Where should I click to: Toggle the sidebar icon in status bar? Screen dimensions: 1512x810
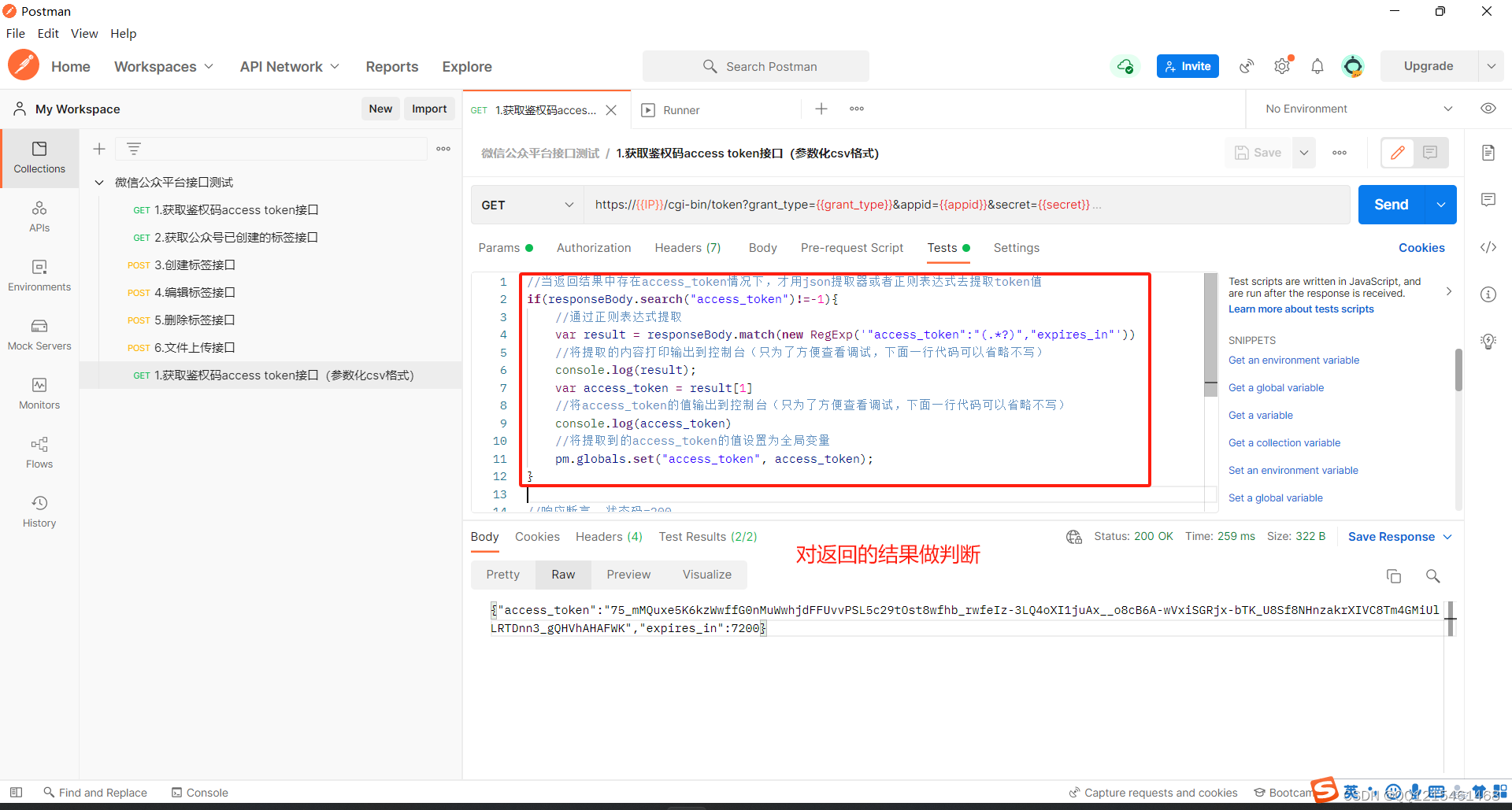click(16, 793)
